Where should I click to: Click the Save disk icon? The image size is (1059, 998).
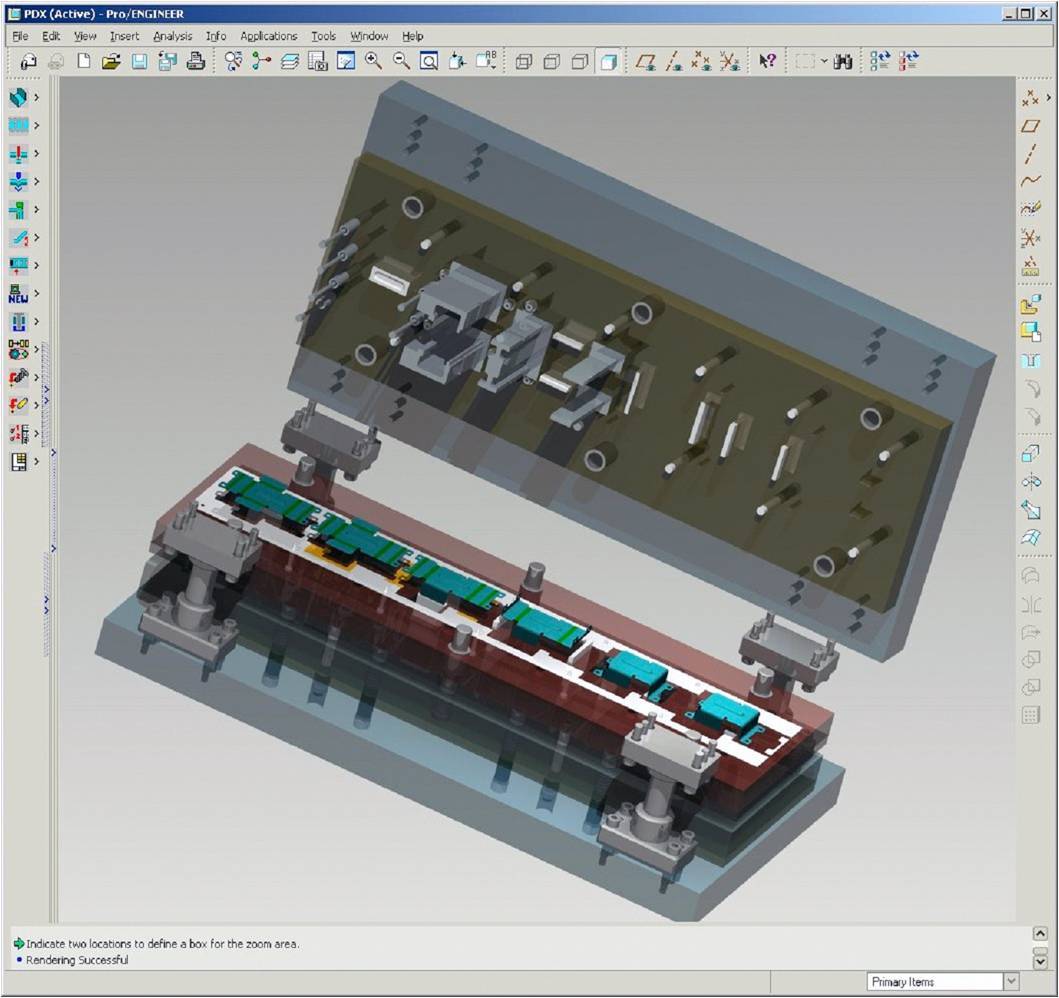tap(139, 61)
